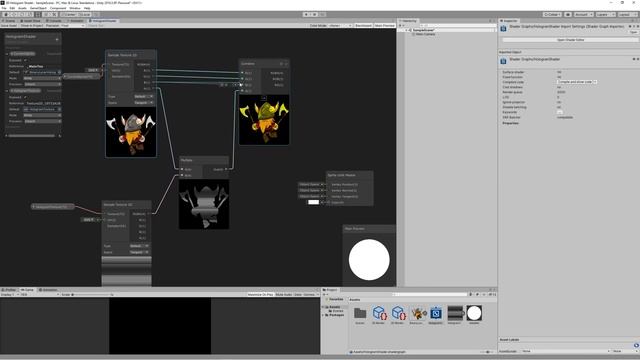Toggle Maximize On Play
Image resolution: width=640 pixels, height=360 pixels.
[260, 295]
